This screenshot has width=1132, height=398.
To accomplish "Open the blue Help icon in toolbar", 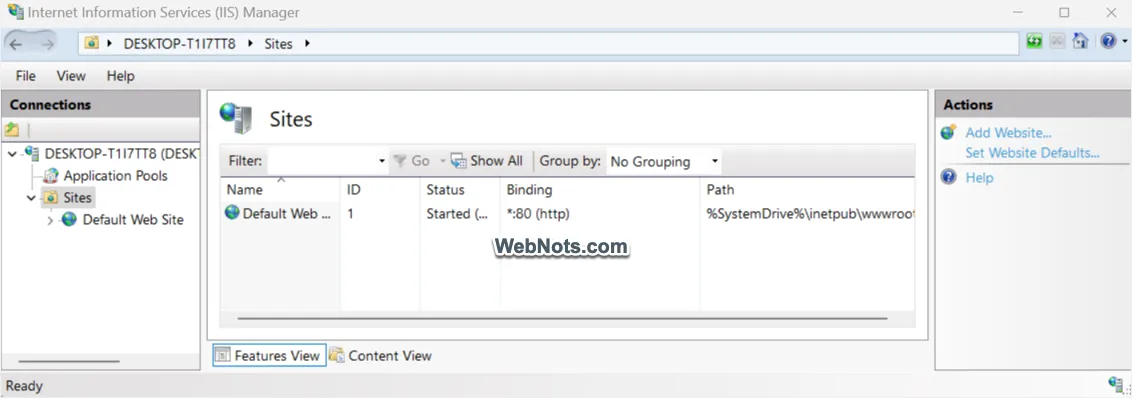I will point(1109,41).
